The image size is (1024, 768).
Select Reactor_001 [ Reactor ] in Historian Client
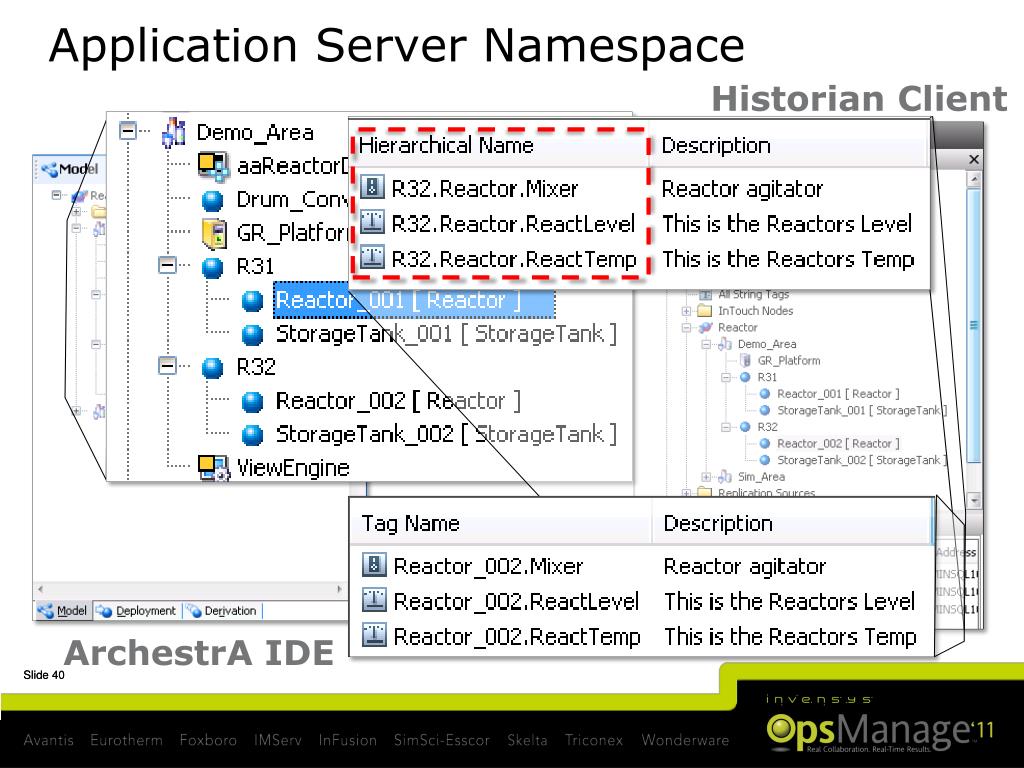click(x=838, y=394)
